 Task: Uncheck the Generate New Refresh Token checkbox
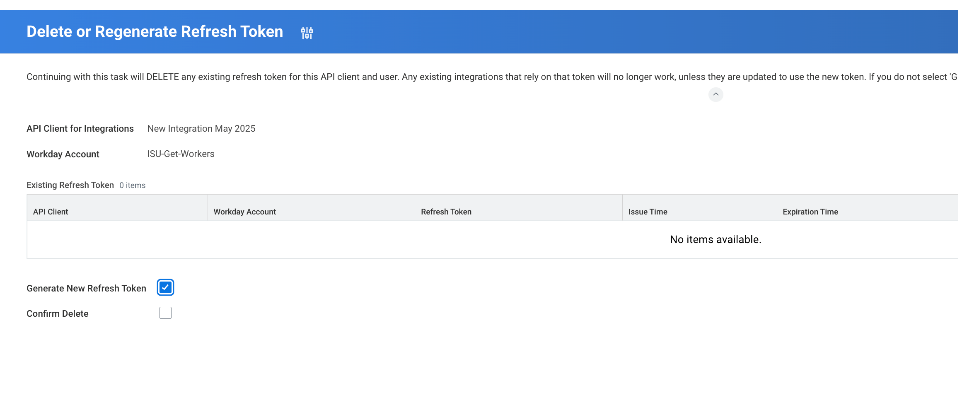pos(166,288)
